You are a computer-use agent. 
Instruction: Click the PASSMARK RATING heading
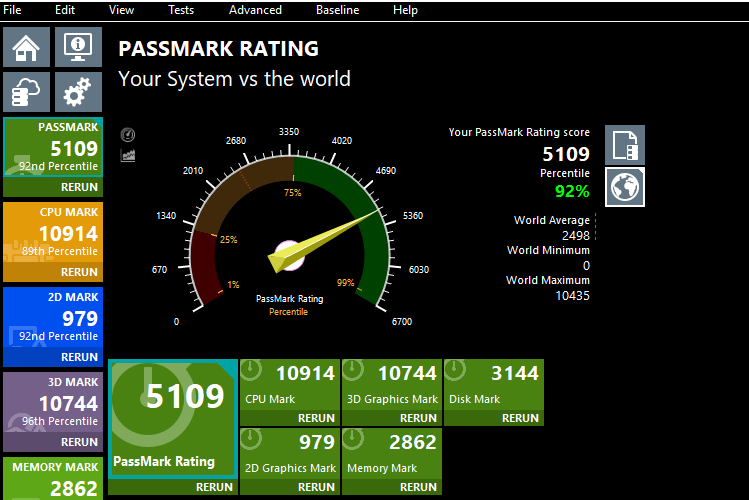coord(218,49)
